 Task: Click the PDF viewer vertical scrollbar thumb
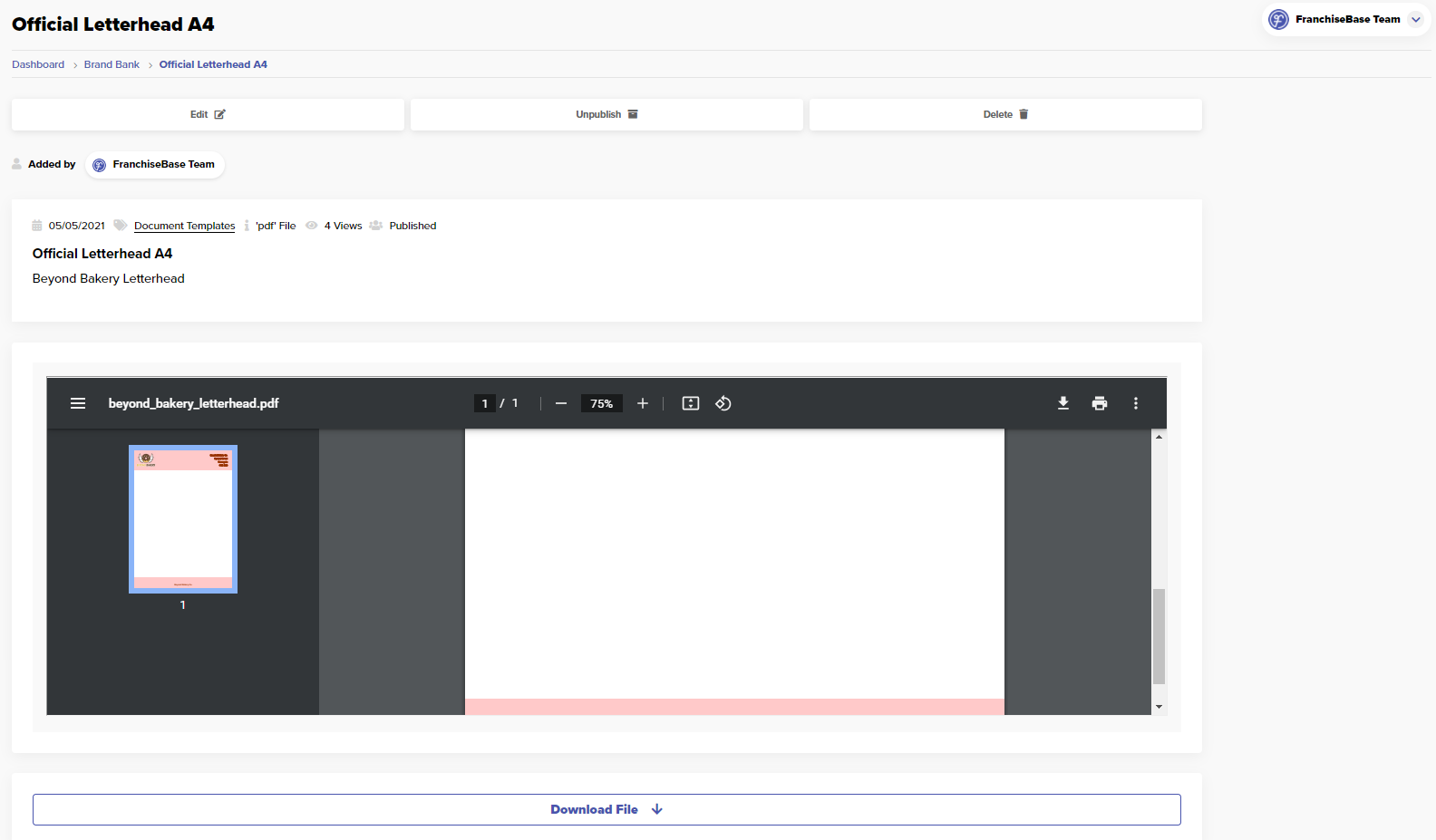pos(1159,636)
